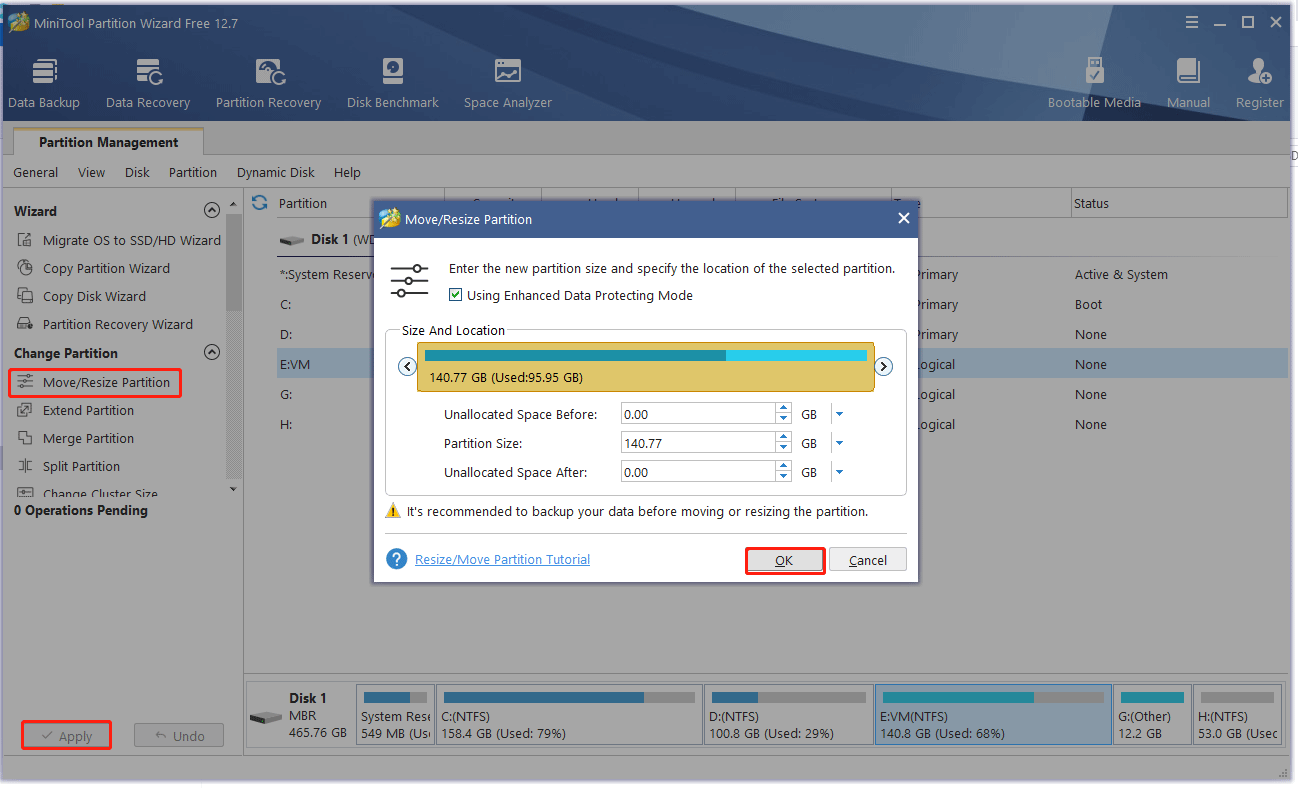Select Move/Resize Partition in sidebar
Screen dimensions: 1298x788
[95, 382]
